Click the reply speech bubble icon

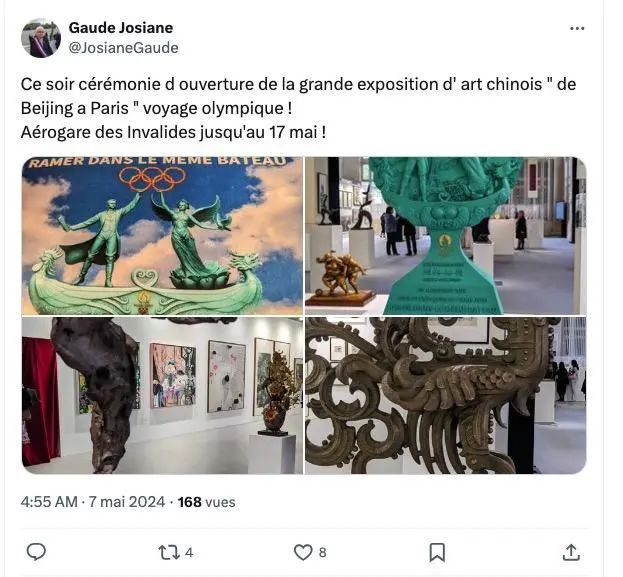(x=36, y=552)
